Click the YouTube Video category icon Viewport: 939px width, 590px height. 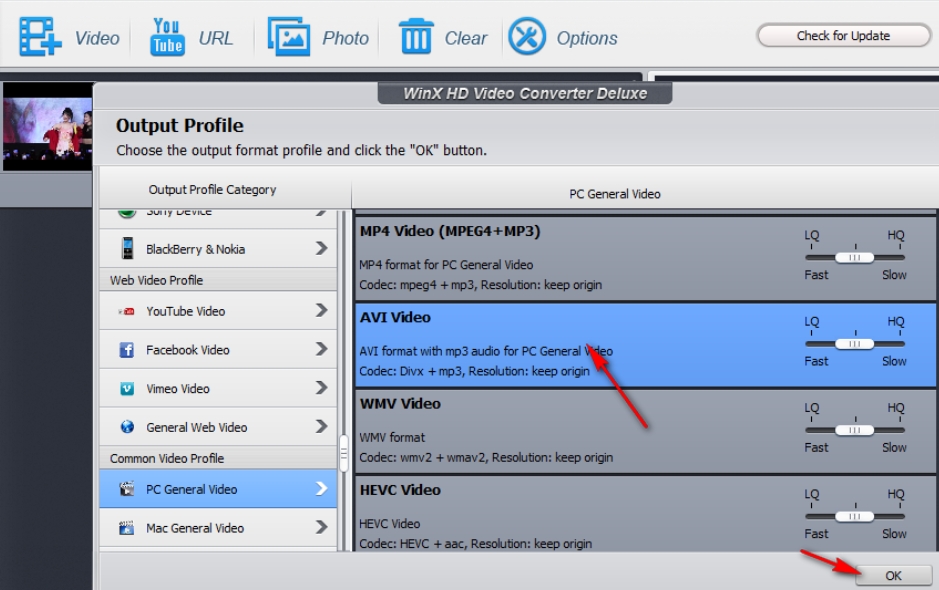(x=126, y=311)
